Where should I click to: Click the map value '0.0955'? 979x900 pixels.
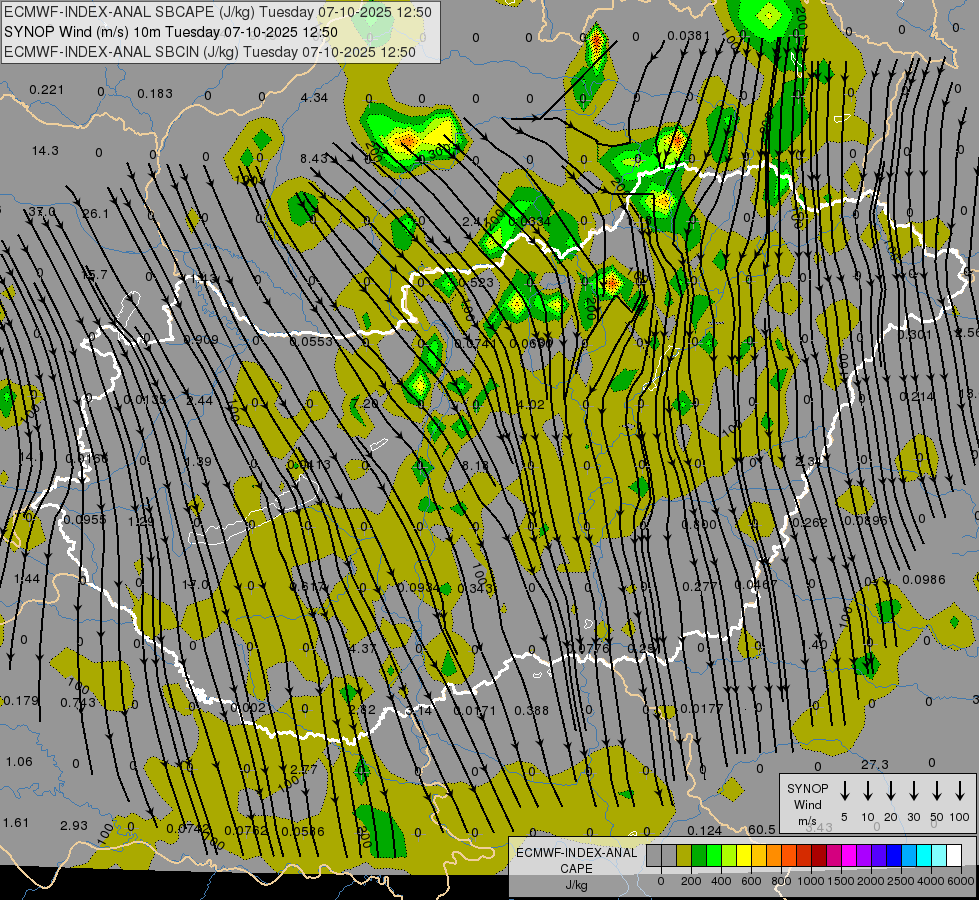click(85, 520)
